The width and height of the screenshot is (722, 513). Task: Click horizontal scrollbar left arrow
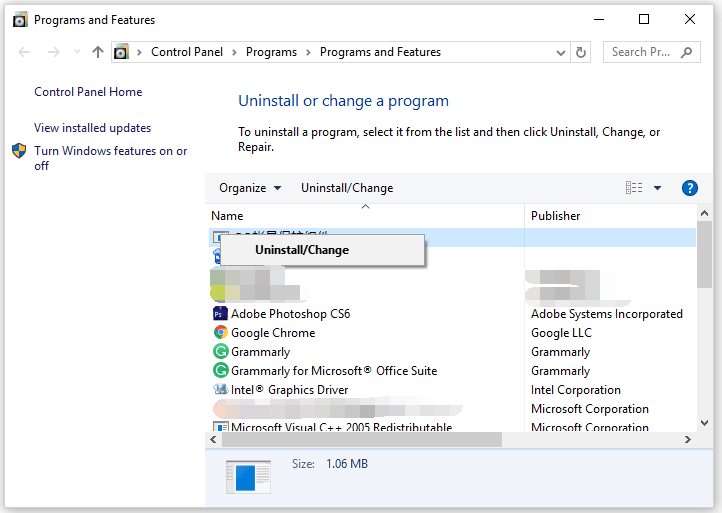click(x=213, y=439)
